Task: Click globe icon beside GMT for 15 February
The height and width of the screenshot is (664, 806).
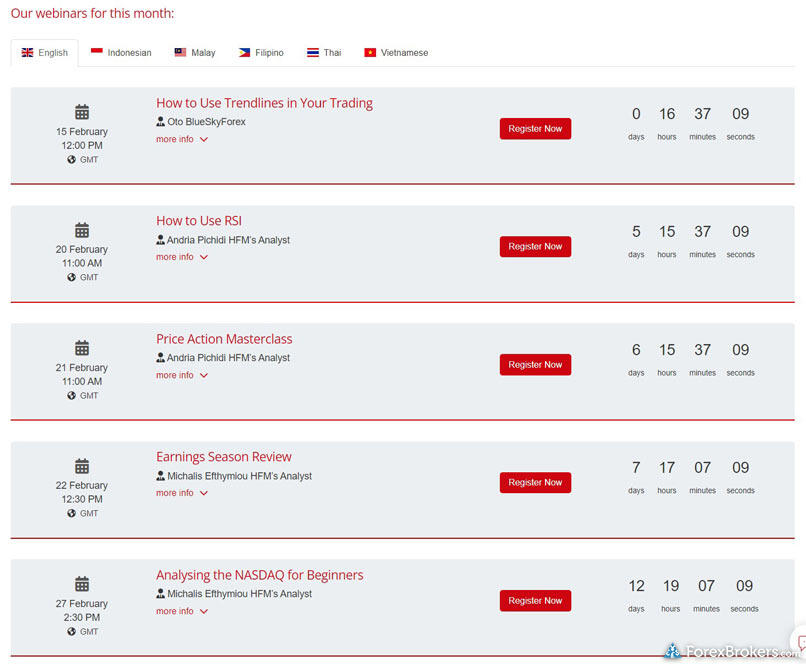Action: click(71, 159)
